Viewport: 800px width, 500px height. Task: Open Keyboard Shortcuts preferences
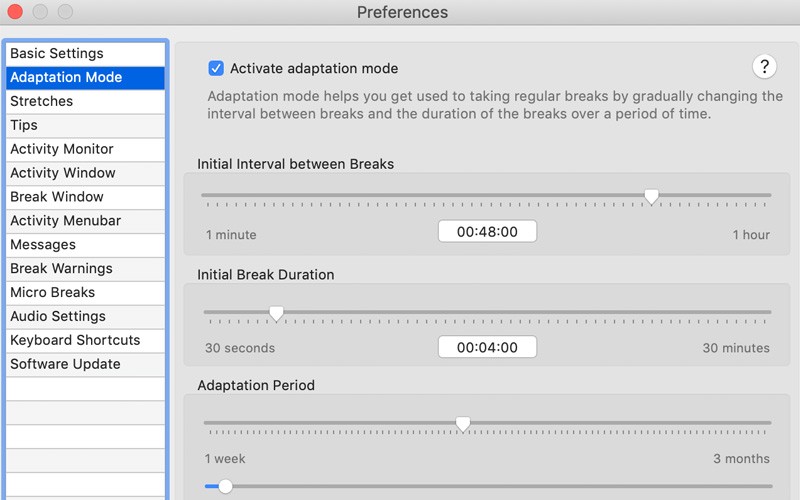[x=85, y=340]
